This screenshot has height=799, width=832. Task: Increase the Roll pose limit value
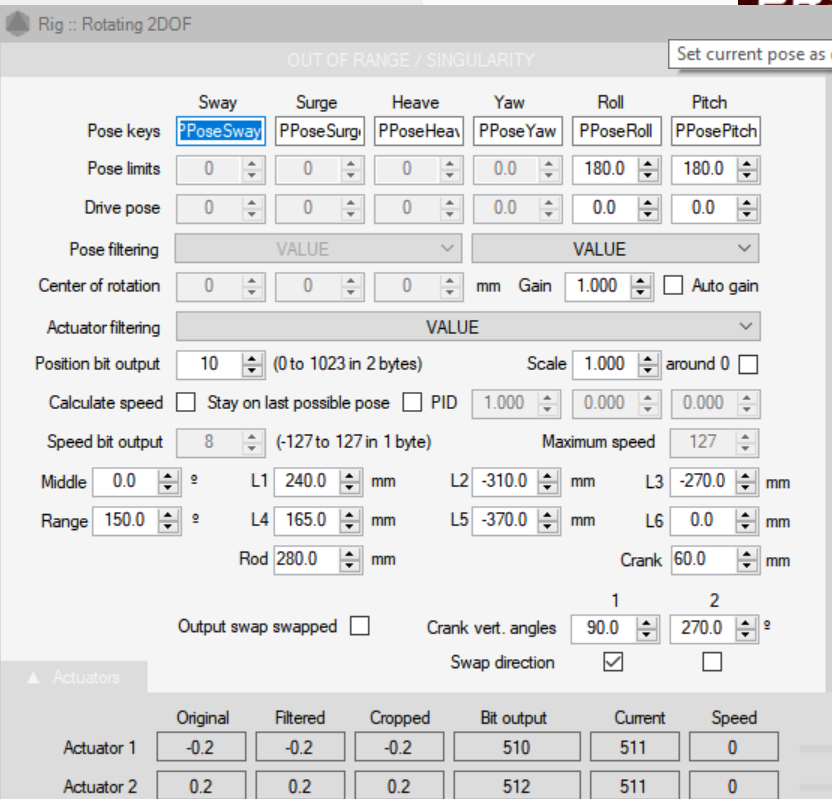[648, 164]
